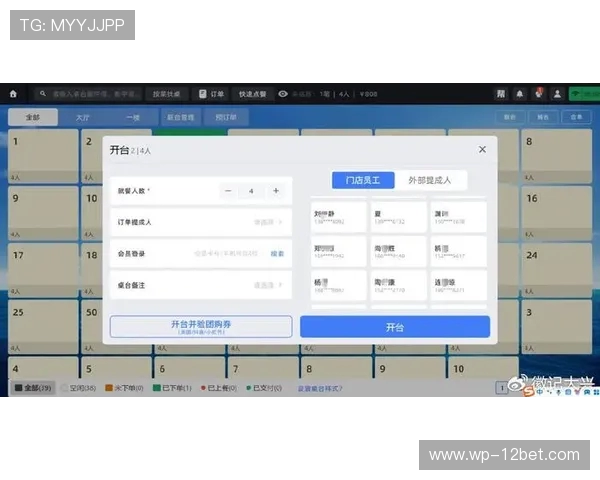Viewport: 600px width, 480px height.
Task: Open the message icon with red badge
Action: [539, 93]
